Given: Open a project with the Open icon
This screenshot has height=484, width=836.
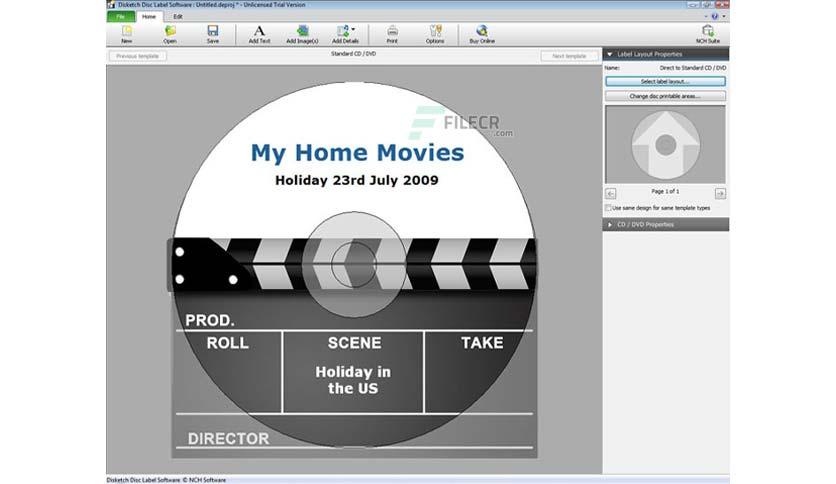Looking at the screenshot, I should (x=170, y=33).
